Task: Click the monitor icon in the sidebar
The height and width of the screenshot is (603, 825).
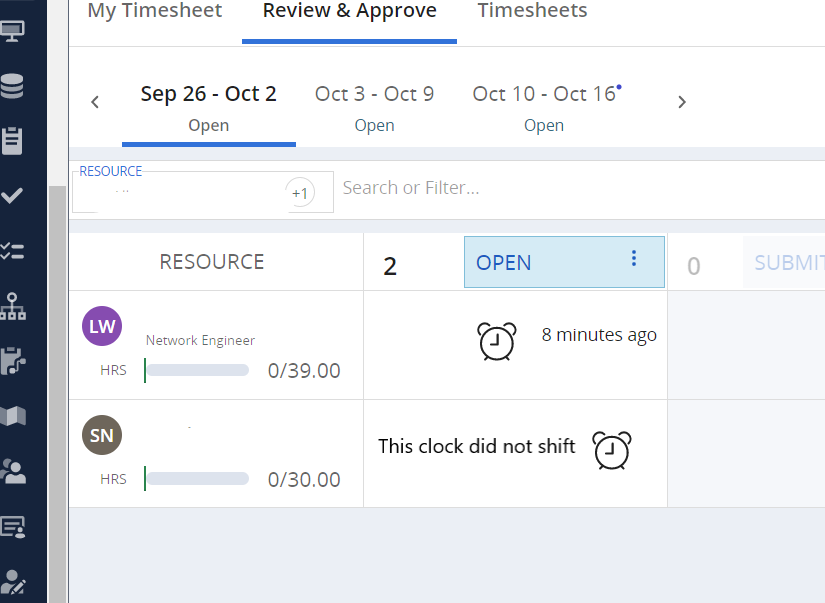Action: click(13, 28)
